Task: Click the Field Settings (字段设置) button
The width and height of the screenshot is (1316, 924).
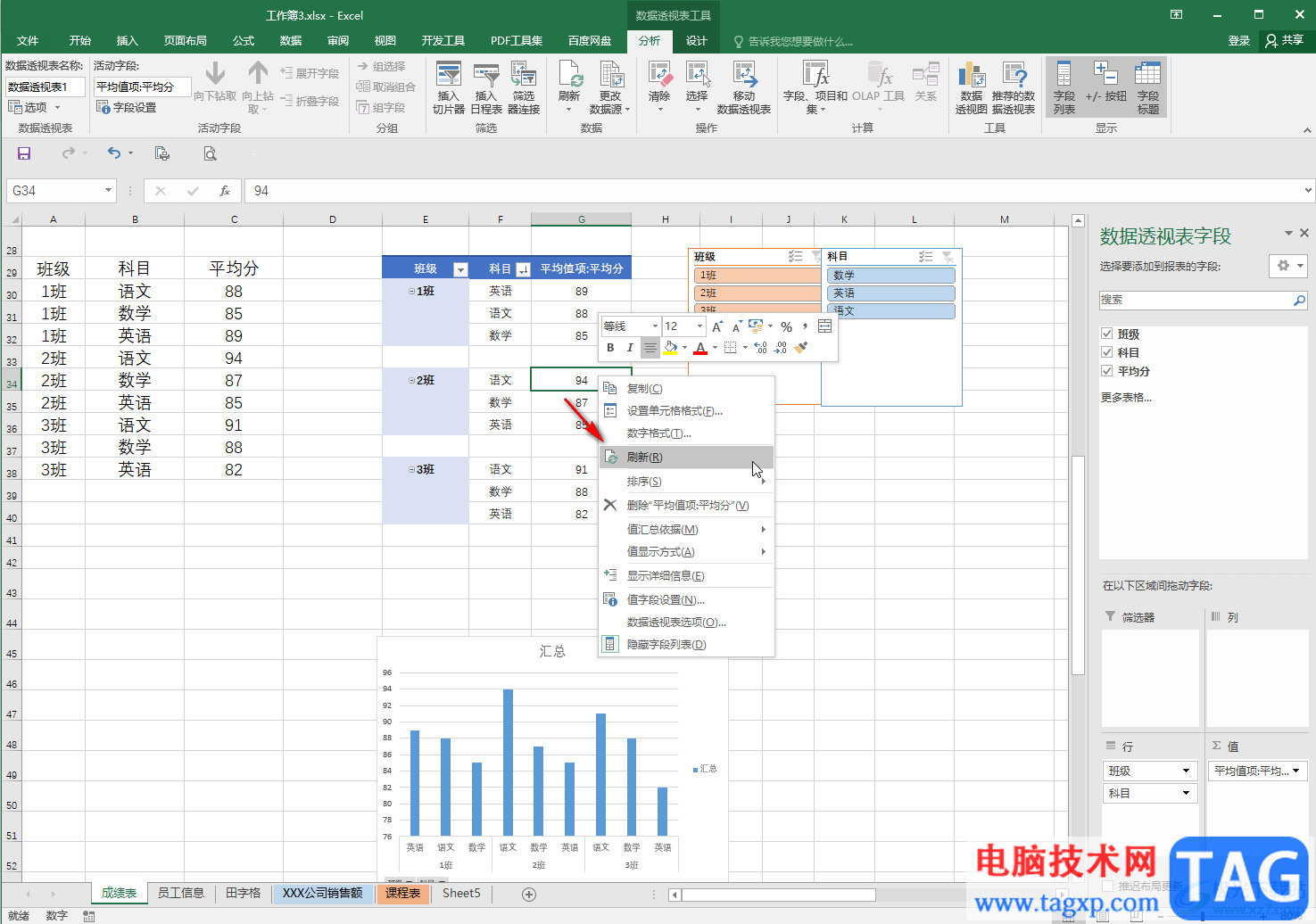Action: click(x=127, y=107)
